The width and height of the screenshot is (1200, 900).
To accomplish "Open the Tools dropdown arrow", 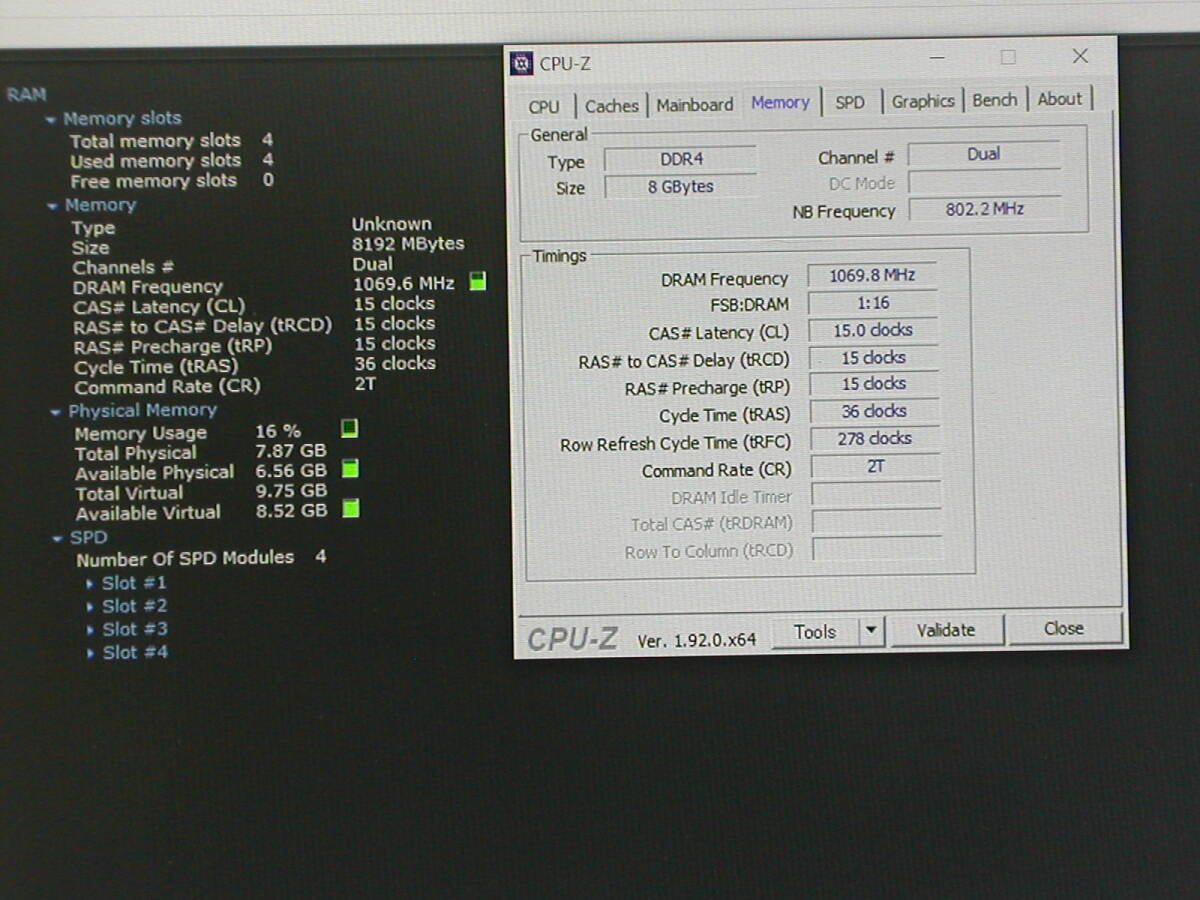I will tap(871, 630).
